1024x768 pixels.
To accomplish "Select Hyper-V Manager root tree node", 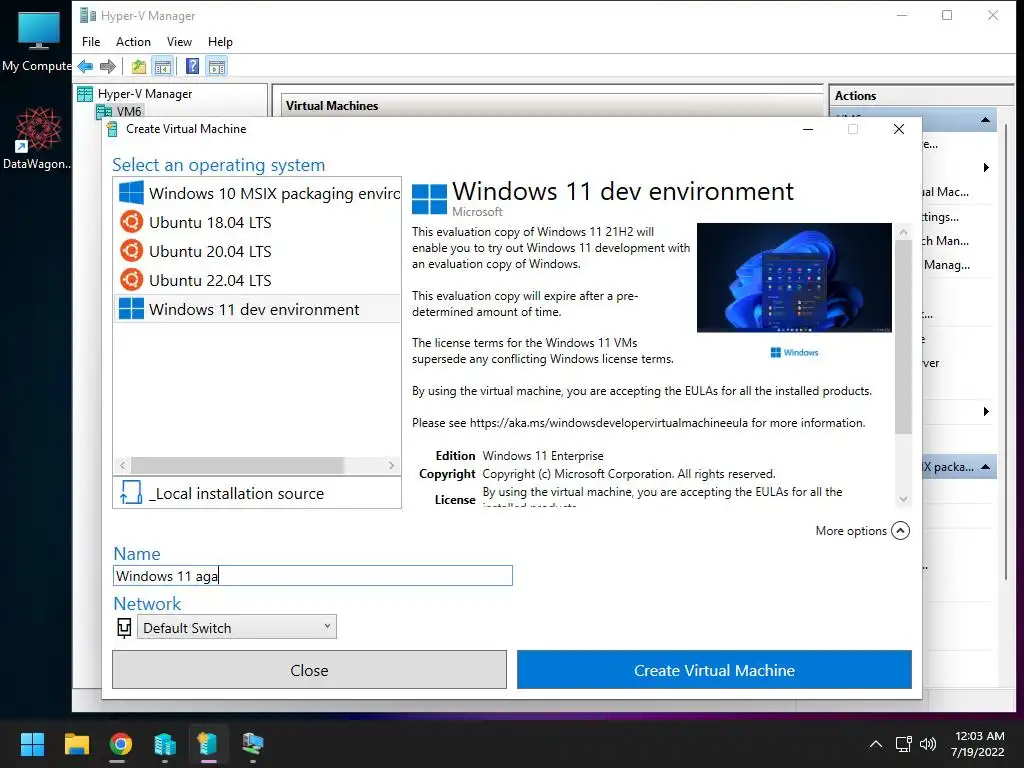I will click(145, 93).
